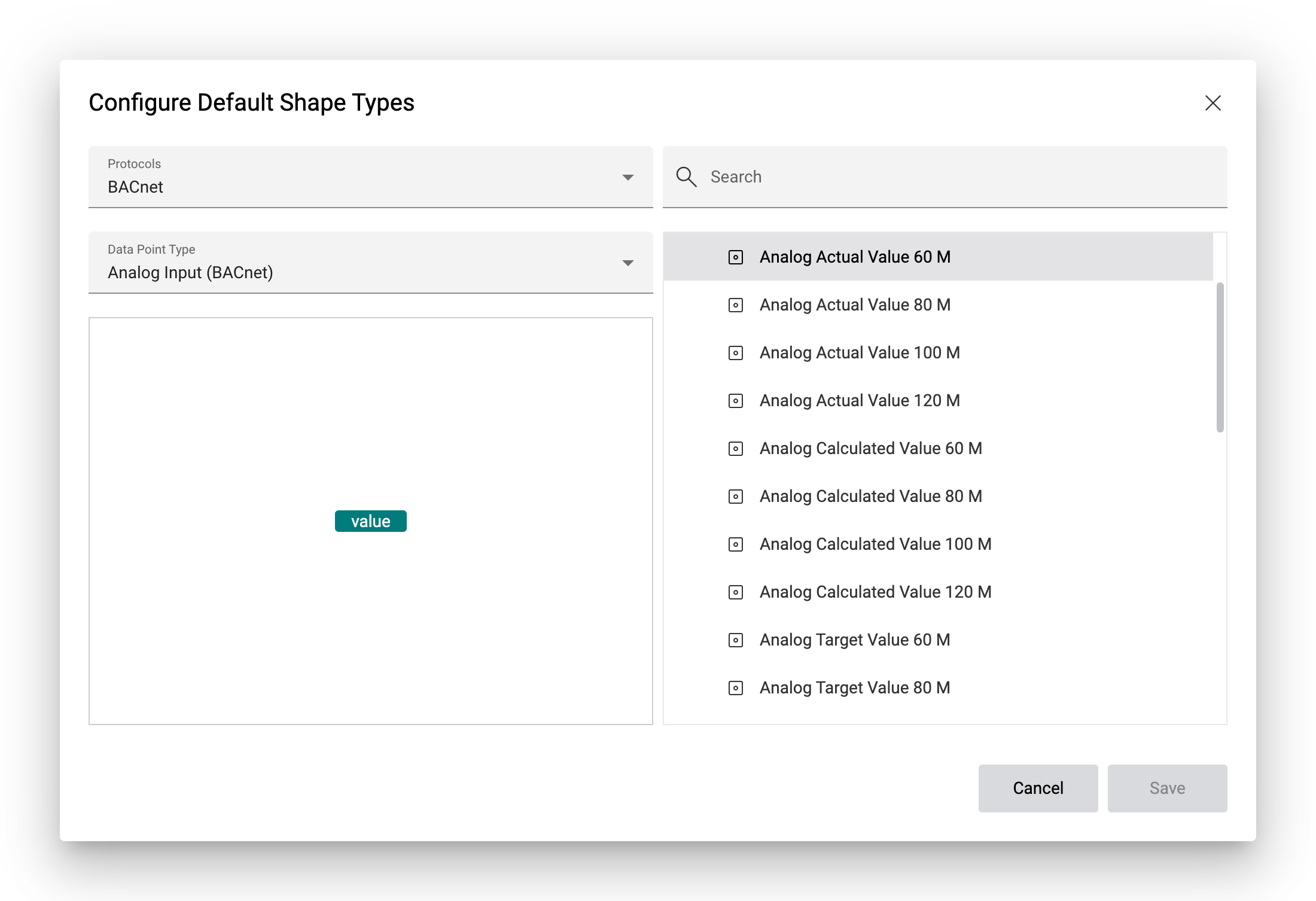Click the search magnifier icon
The height and width of the screenshot is (901, 1316).
[686, 177]
